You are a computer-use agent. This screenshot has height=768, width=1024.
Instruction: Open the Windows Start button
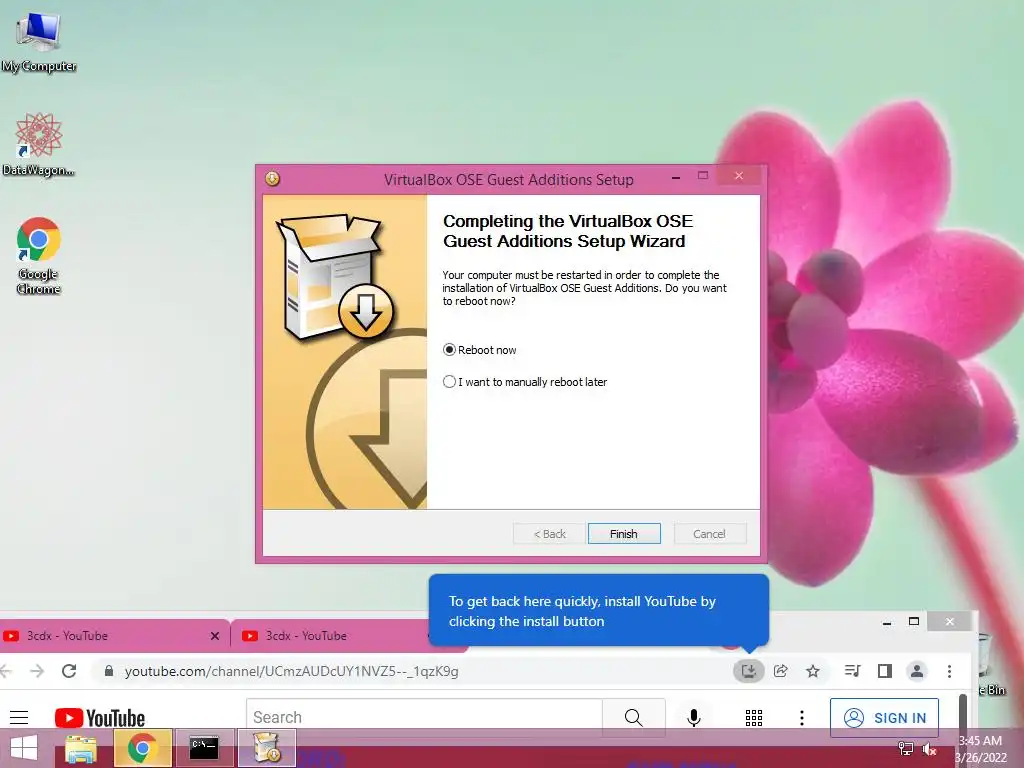24,748
